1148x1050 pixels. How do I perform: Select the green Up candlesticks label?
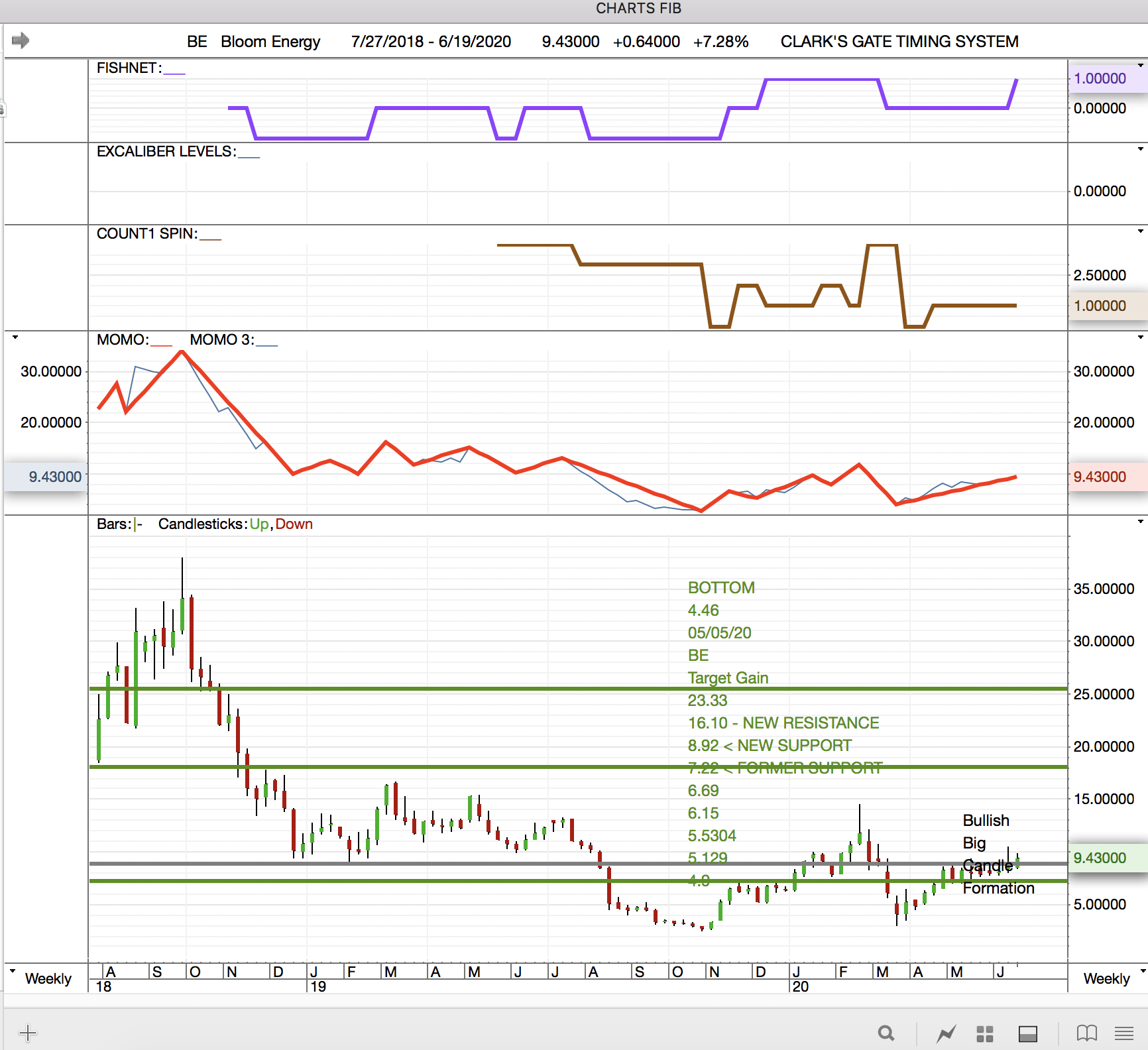[258, 524]
